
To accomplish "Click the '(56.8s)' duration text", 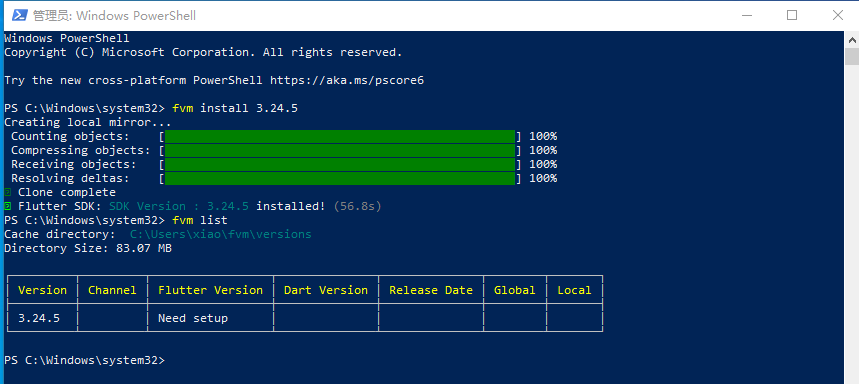I will 357,207.
